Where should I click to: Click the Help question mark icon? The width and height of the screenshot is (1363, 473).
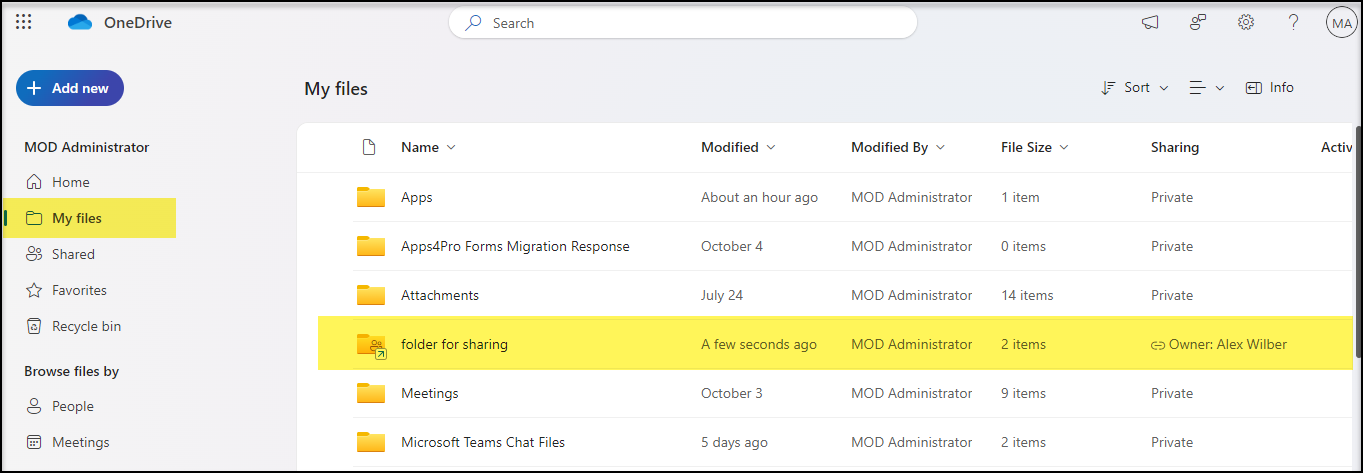[x=1293, y=23]
